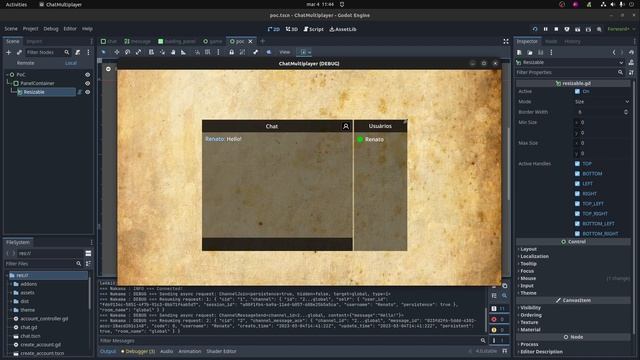The image size is (640, 360).
Task: Open the Debug menu
Action: 51,29
